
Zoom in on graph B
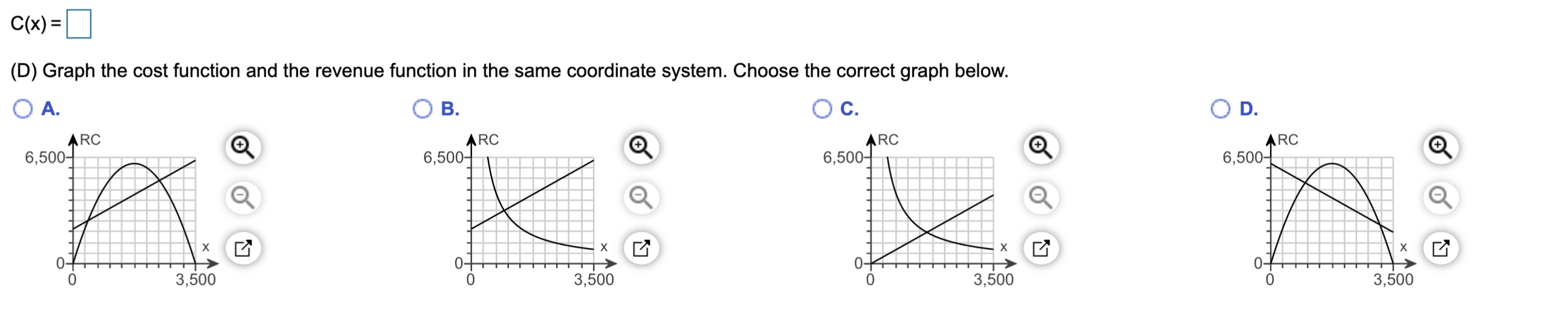pos(641,148)
